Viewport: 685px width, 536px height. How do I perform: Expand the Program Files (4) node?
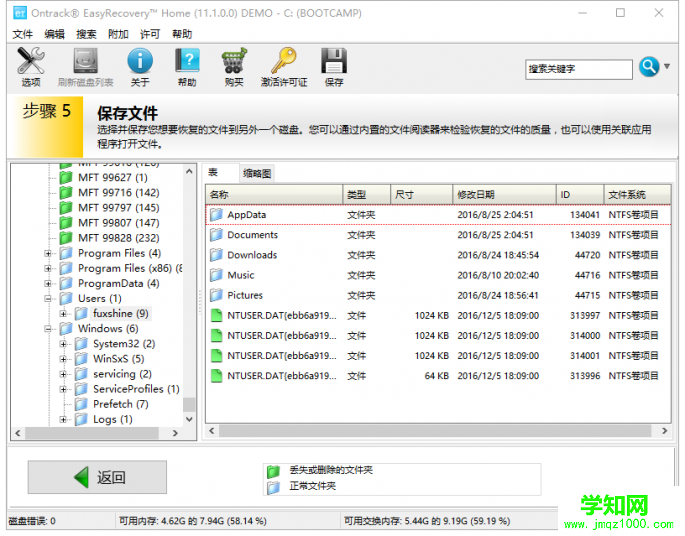[48, 253]
